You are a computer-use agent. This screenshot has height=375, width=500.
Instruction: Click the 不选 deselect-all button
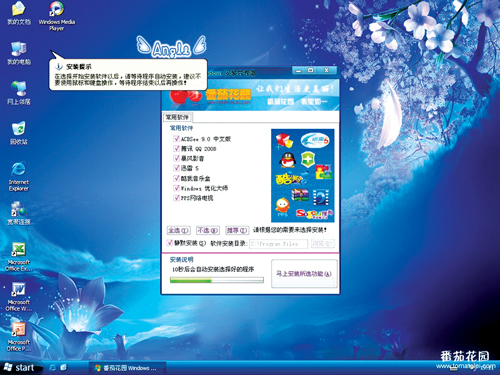coord(208,230)
